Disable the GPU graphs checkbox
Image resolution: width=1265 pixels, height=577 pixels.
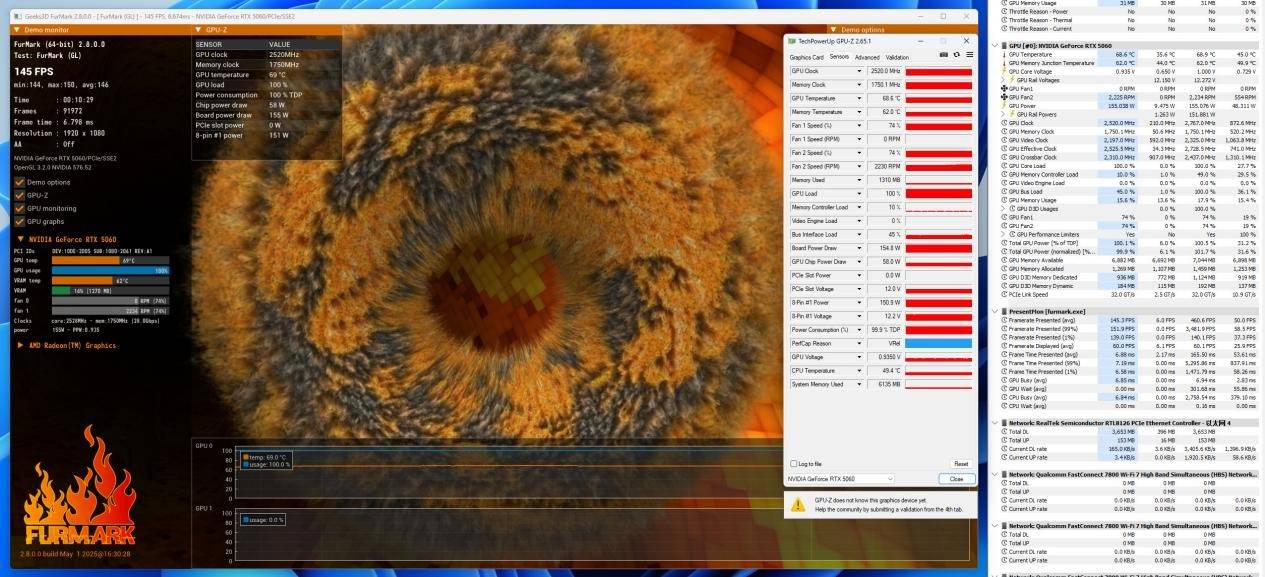point(19,221)
